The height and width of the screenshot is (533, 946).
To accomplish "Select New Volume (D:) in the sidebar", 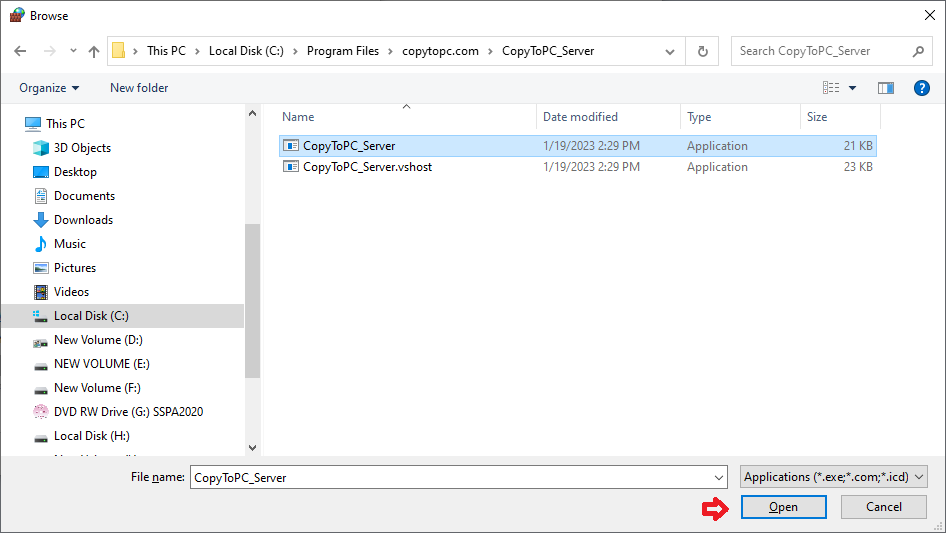I will point(98,340).
